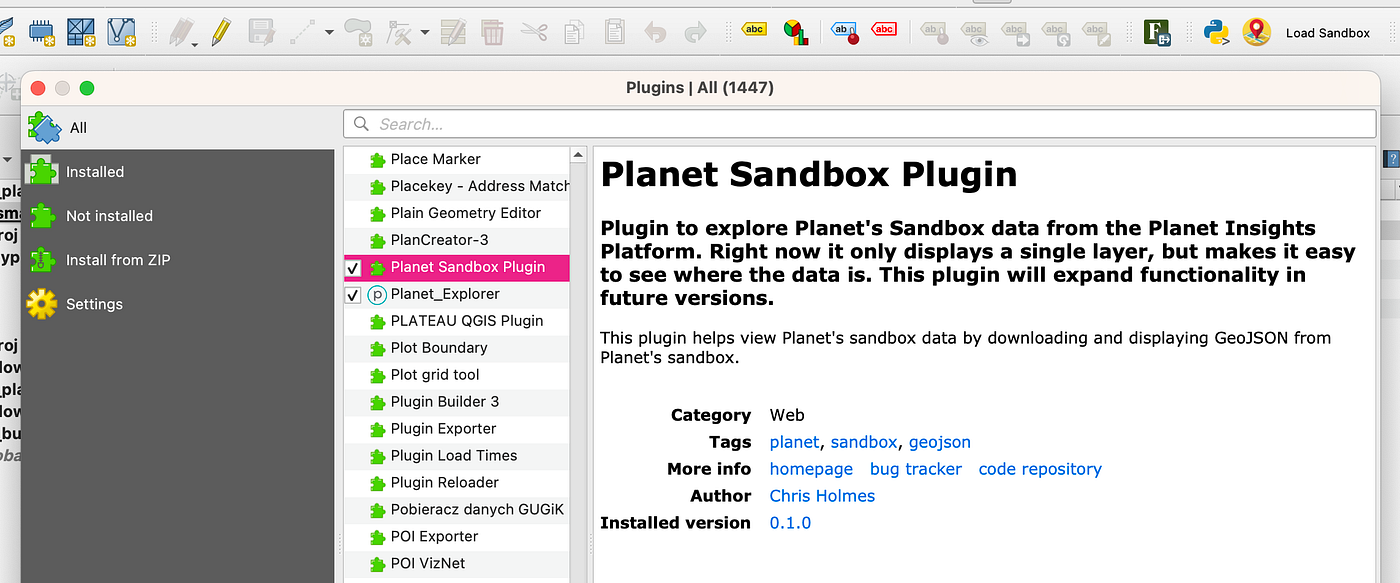Select Plugin Reloader in the list
1400x583 pixels.
point(457,483)
